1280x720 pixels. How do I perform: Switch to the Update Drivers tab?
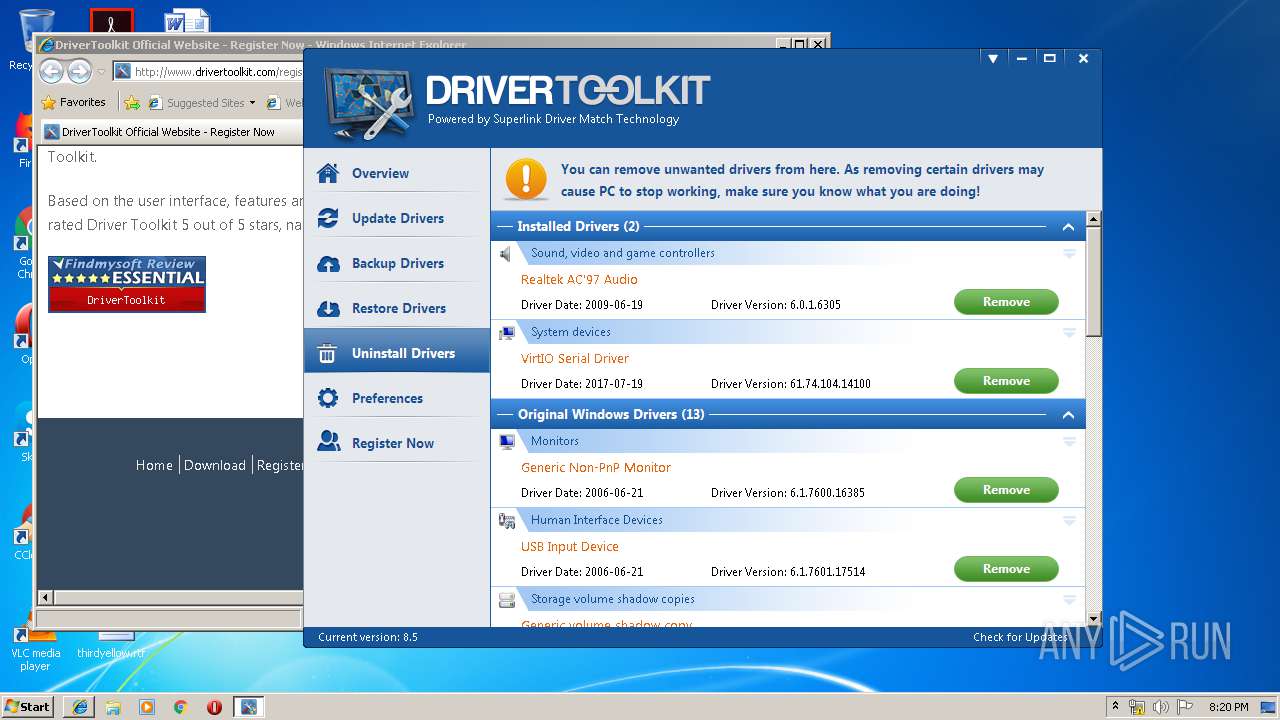pos(396,218)
